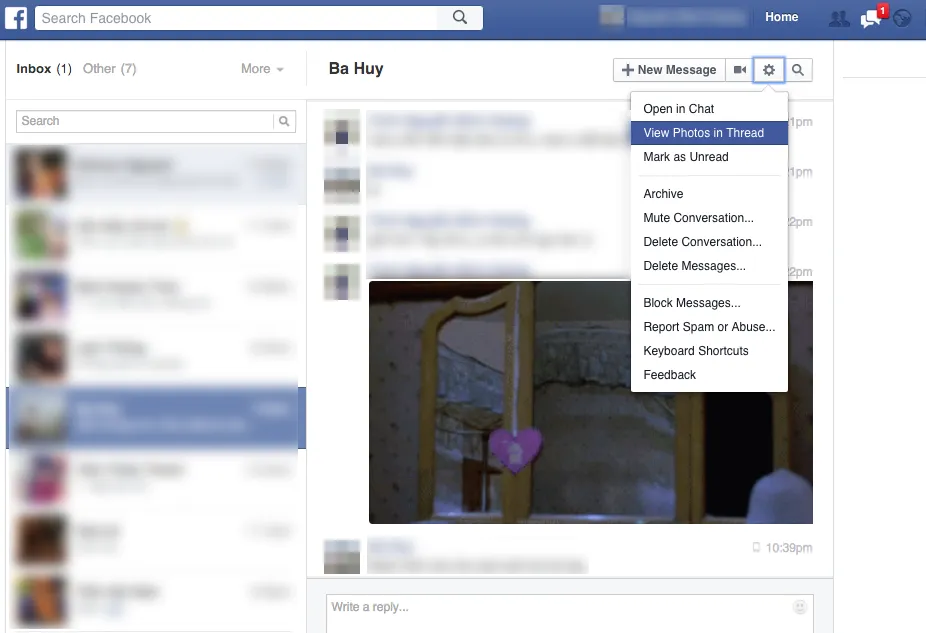926x633 pixels.
Task: Select View Photos in Thread
Action: point(703,133)
